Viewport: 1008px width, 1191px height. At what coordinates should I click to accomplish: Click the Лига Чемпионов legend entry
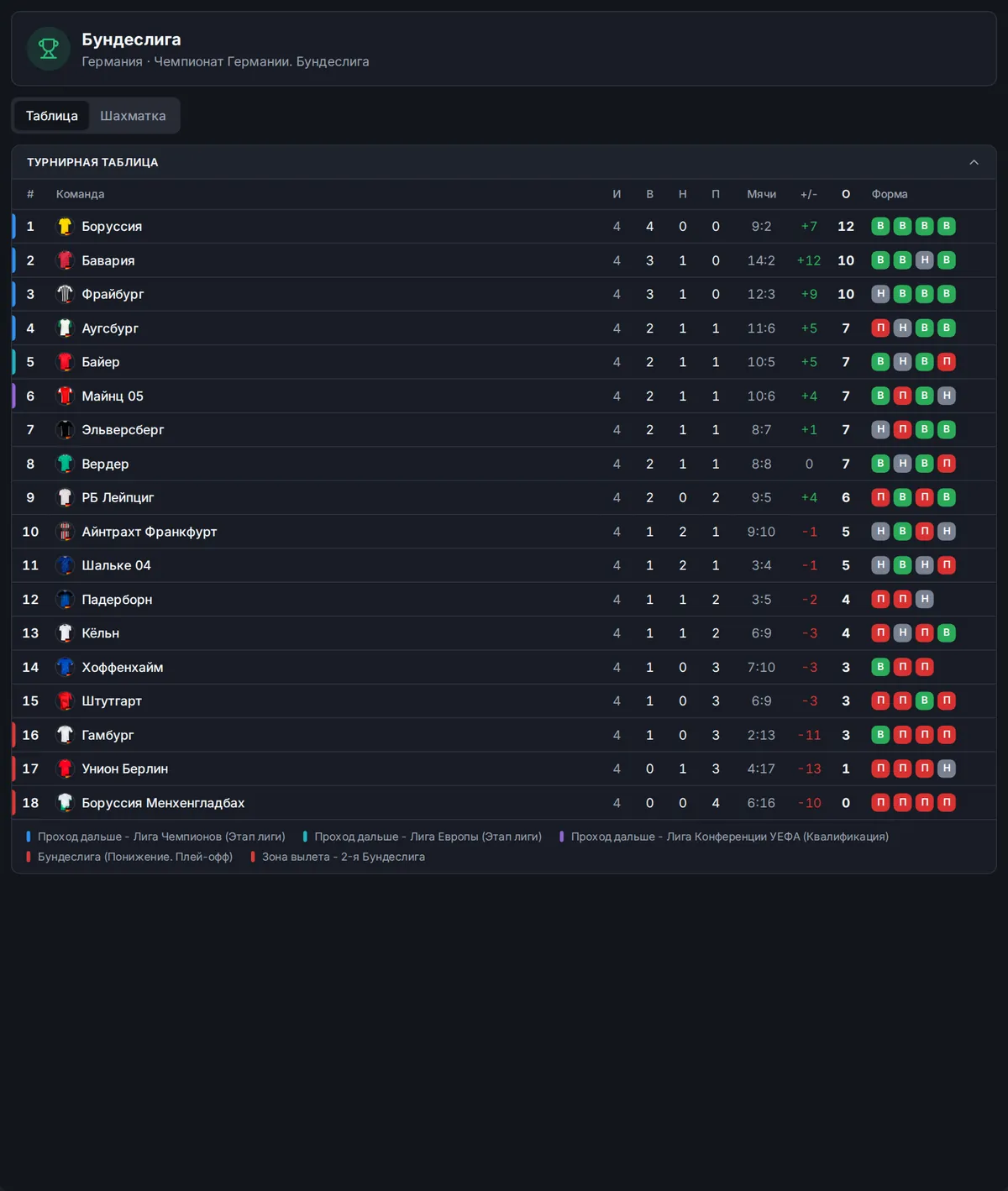(x=156, y=837)
